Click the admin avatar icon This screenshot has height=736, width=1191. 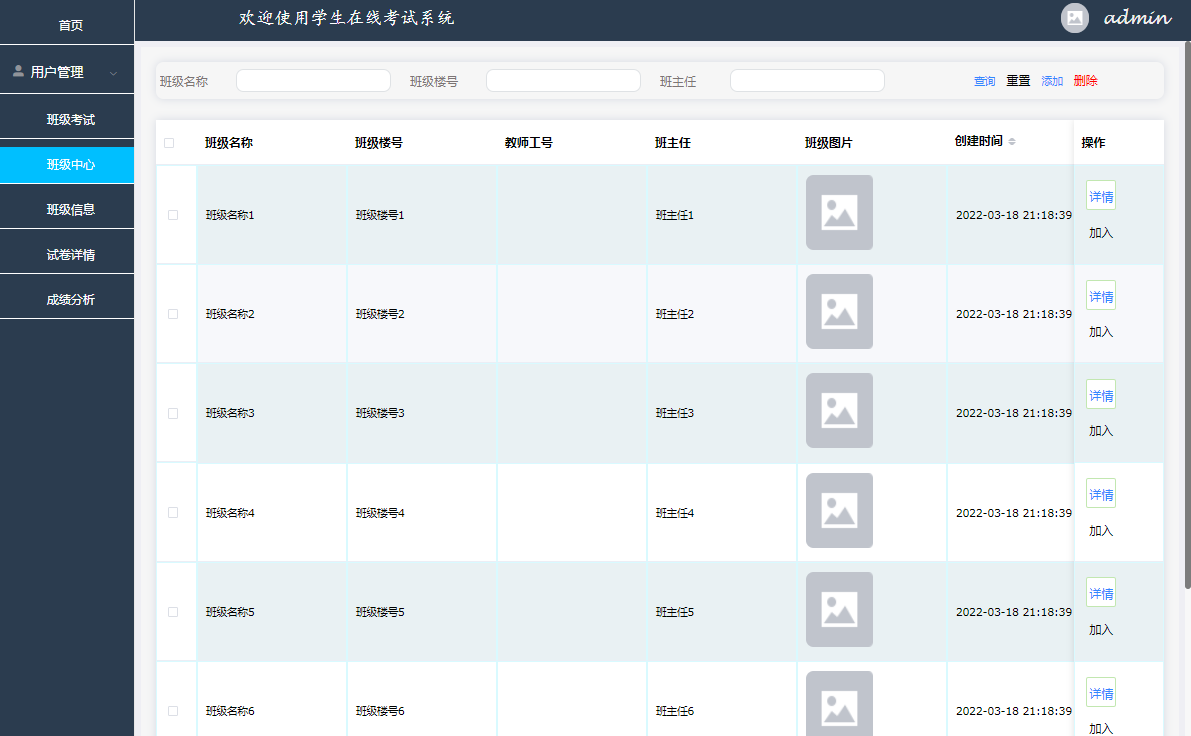(1074, 18)
